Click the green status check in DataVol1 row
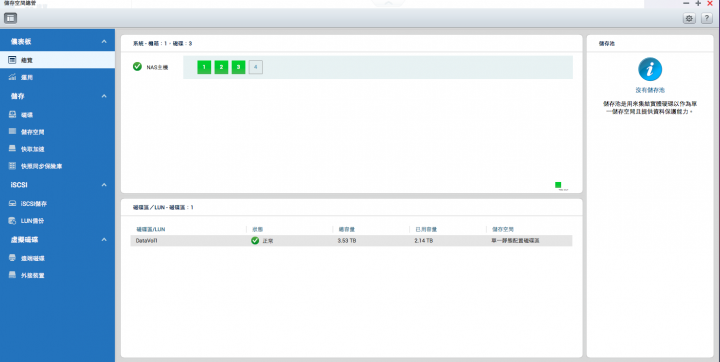Viewport: 720px width, 362px height. (x=255, y=240)
